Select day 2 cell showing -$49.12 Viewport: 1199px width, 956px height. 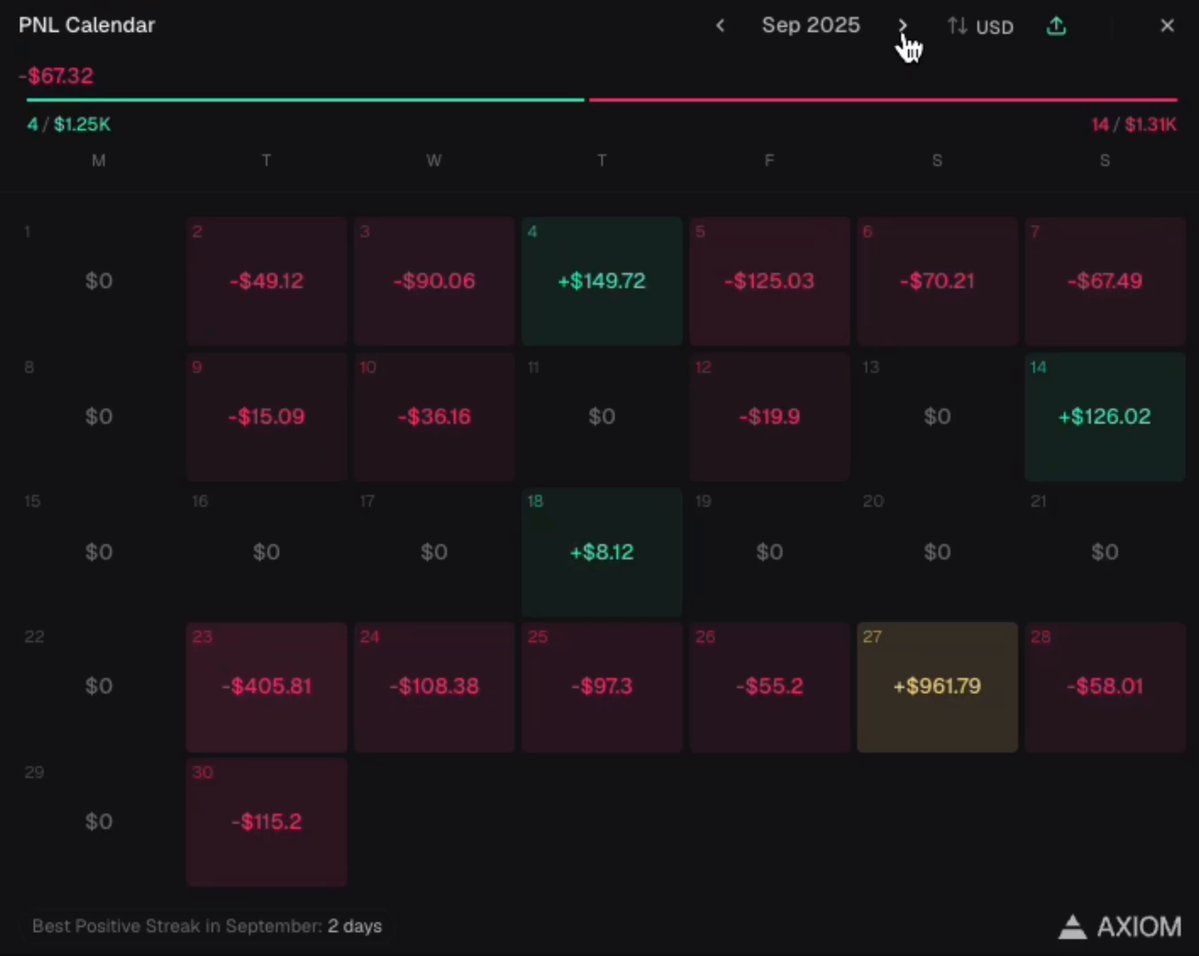(266, 281)
